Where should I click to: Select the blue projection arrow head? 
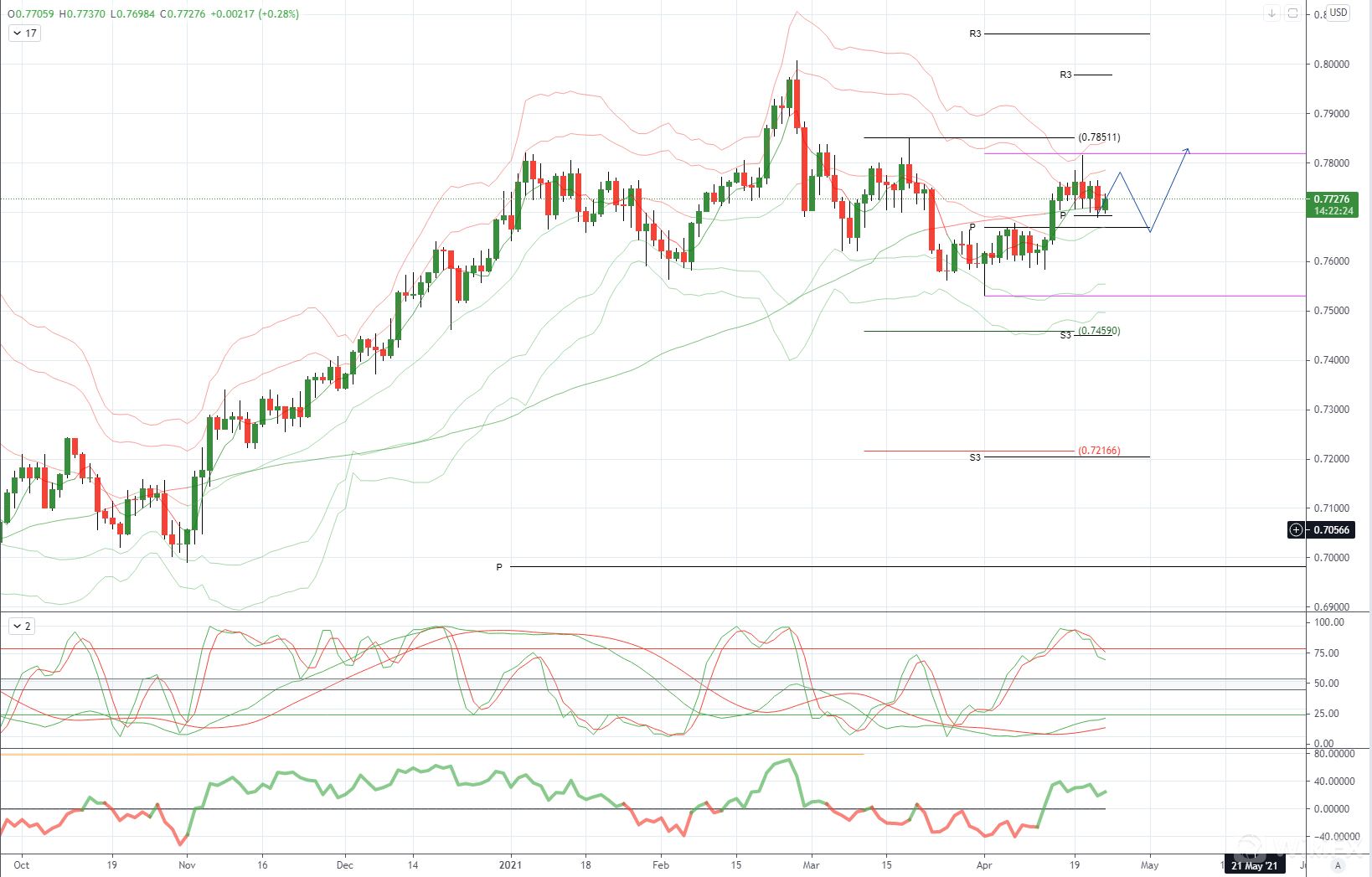pyautogui.click(x=1187, y=151)
